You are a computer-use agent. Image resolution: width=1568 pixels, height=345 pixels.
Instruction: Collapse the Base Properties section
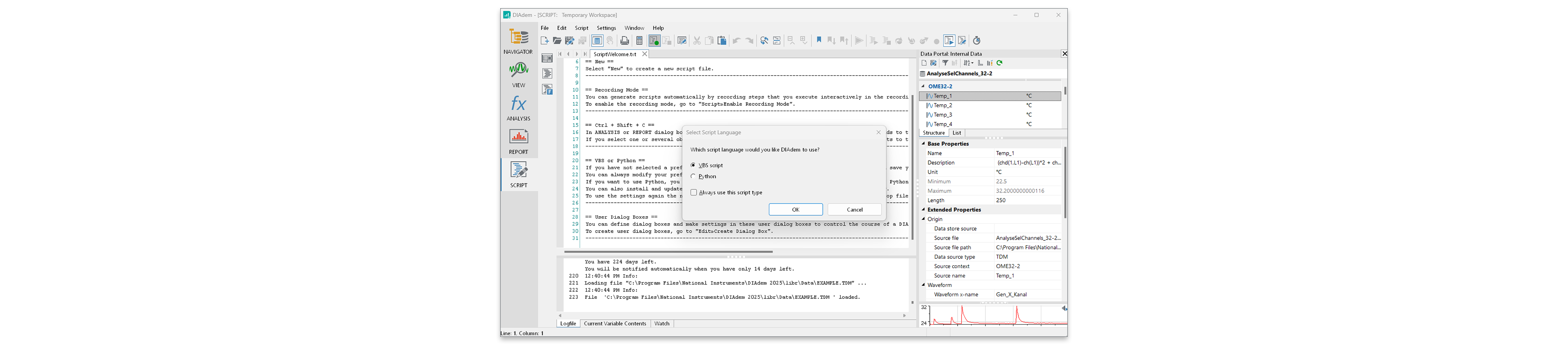pyautogui.click(x=923, y=144)
